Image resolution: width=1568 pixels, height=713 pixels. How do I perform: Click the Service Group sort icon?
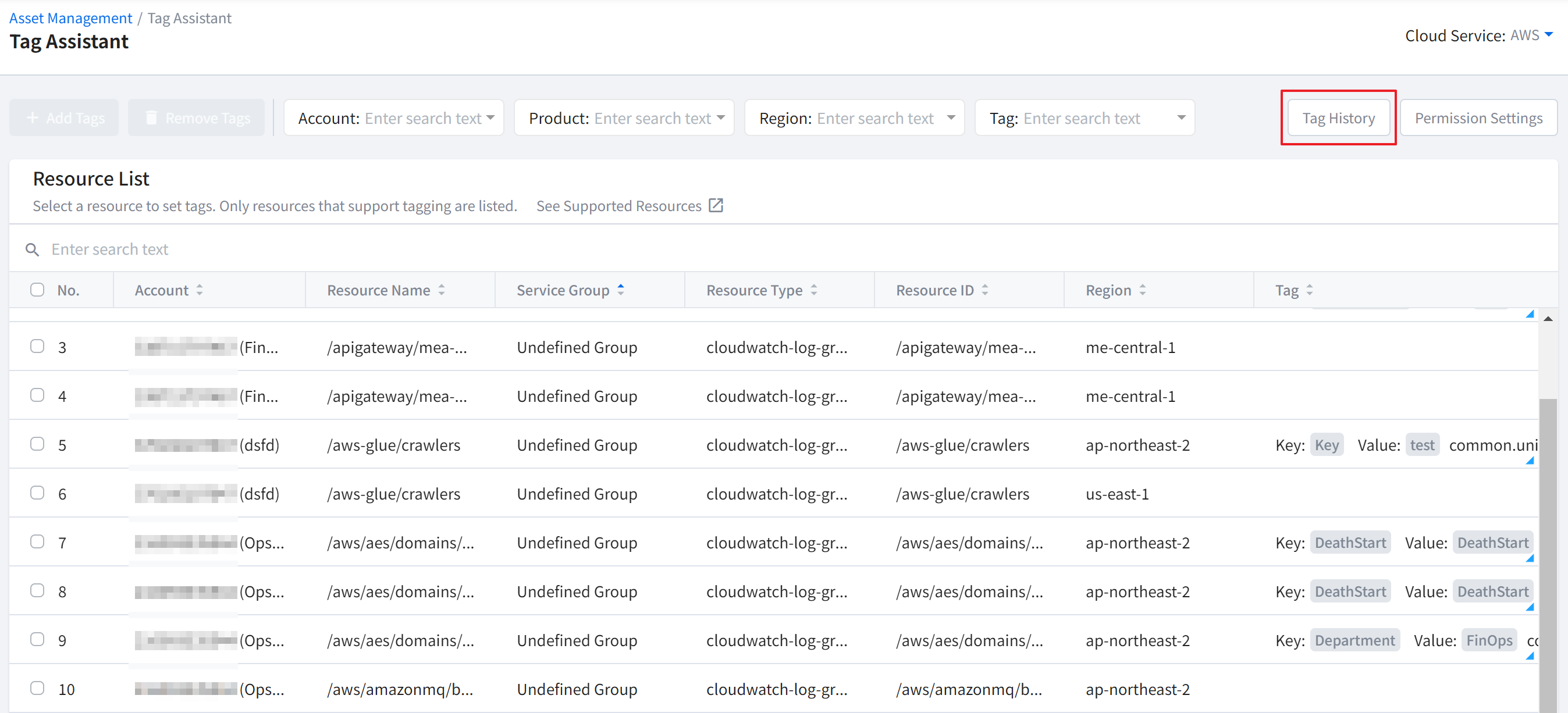click(x=620, y=290)
